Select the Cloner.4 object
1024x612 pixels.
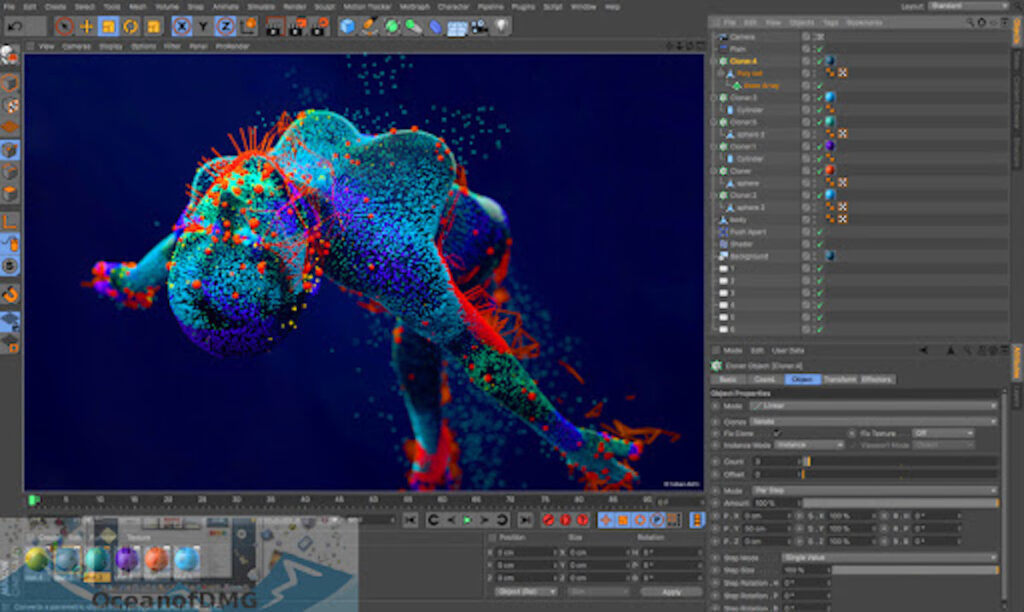743,61
